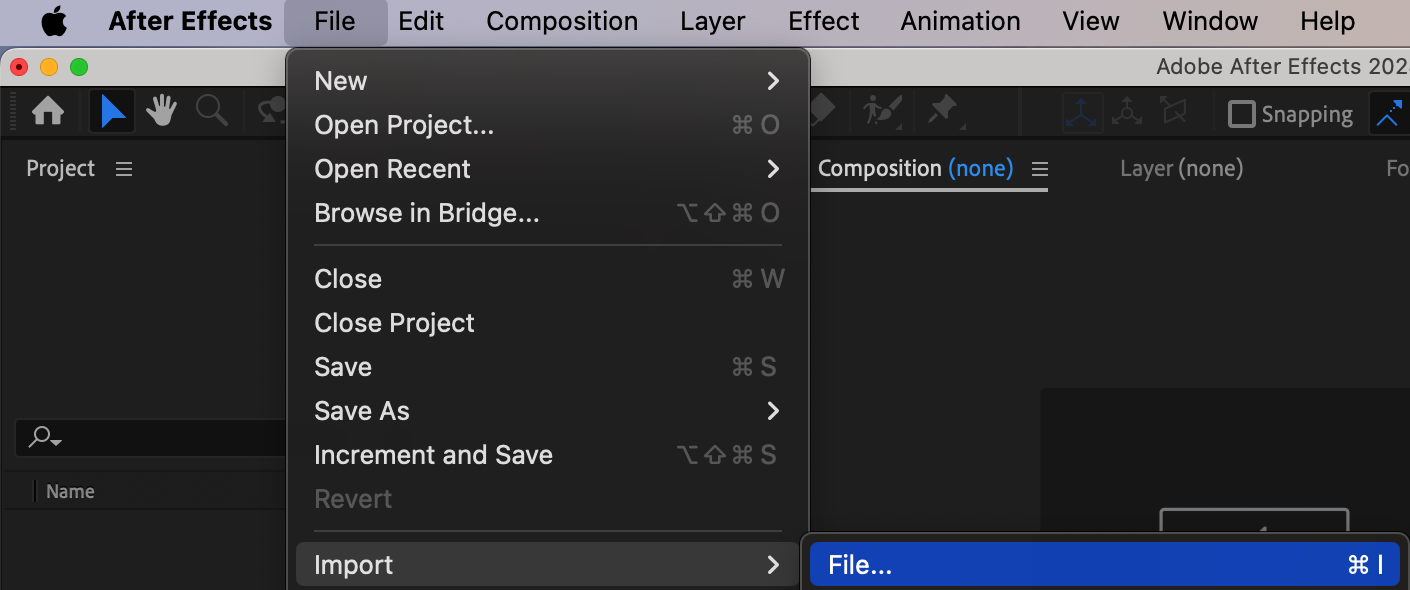1410x590 pixels.
Task: Select the Zoom magnifier tool
Action: (211, 112)
